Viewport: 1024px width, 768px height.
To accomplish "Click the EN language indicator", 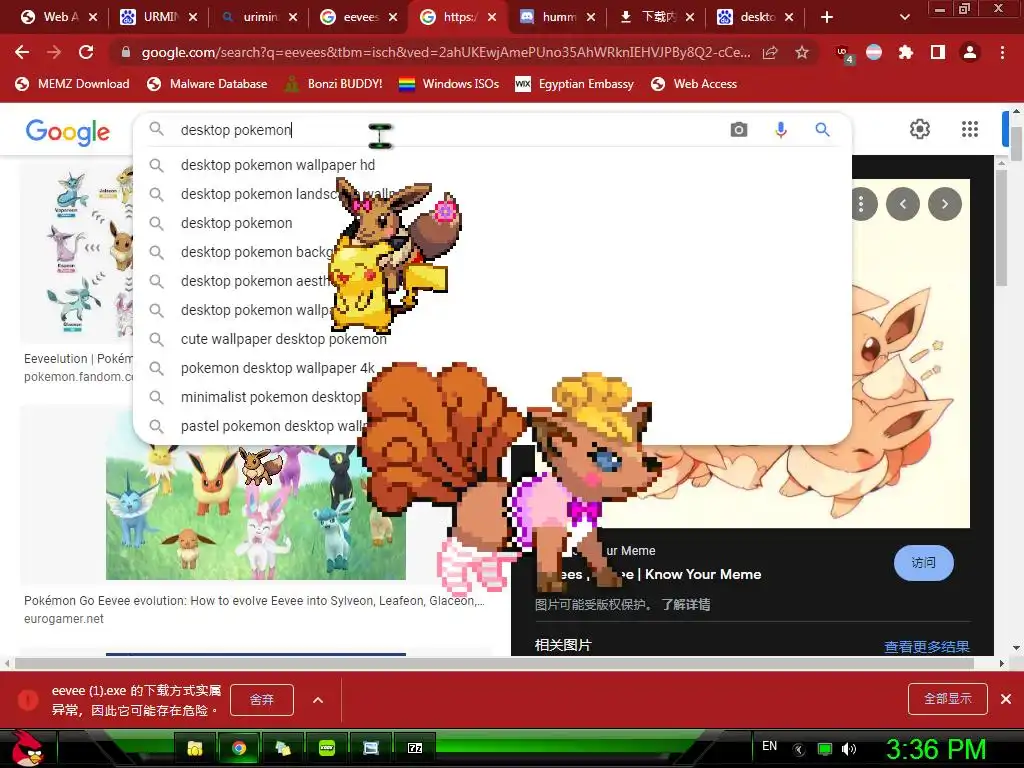I will point(769,746).
